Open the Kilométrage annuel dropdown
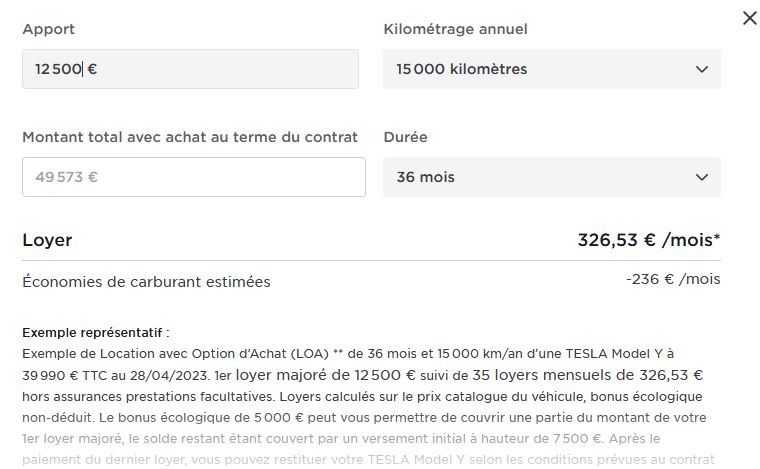Image resolution: width=760 pixels, height=469 pixels. 551,69
